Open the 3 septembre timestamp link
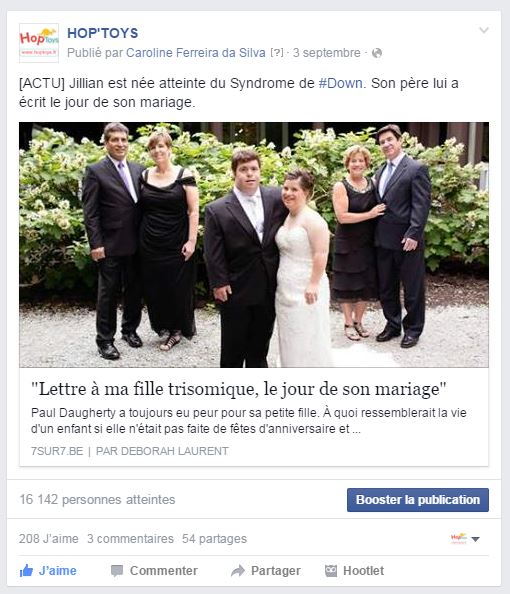Screen dimensions: 510x594 326,53
